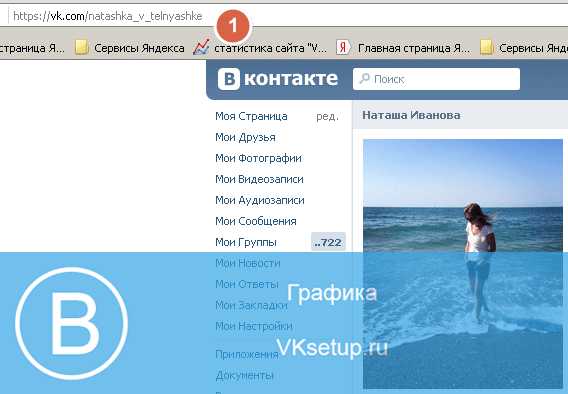Viewport: 568px width, 394px height.
Task: Open the rightmost Сервисы Янд... bookmark folder
Action: (x=524, y=48)
